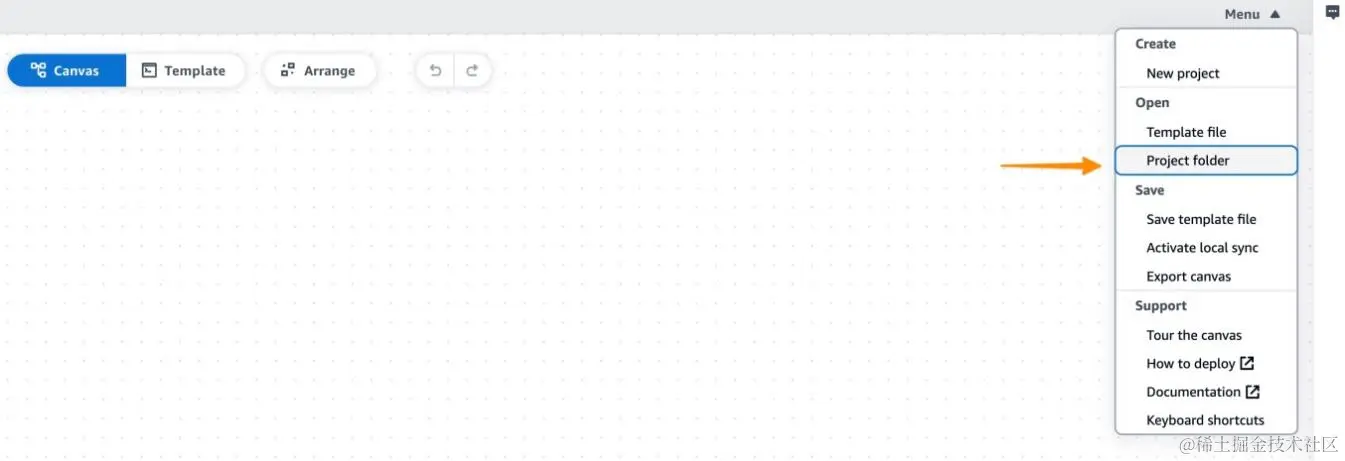The image size is (1345, 461).
Task: Click the Menu triangle arrow
Action: coord(1274,14)
